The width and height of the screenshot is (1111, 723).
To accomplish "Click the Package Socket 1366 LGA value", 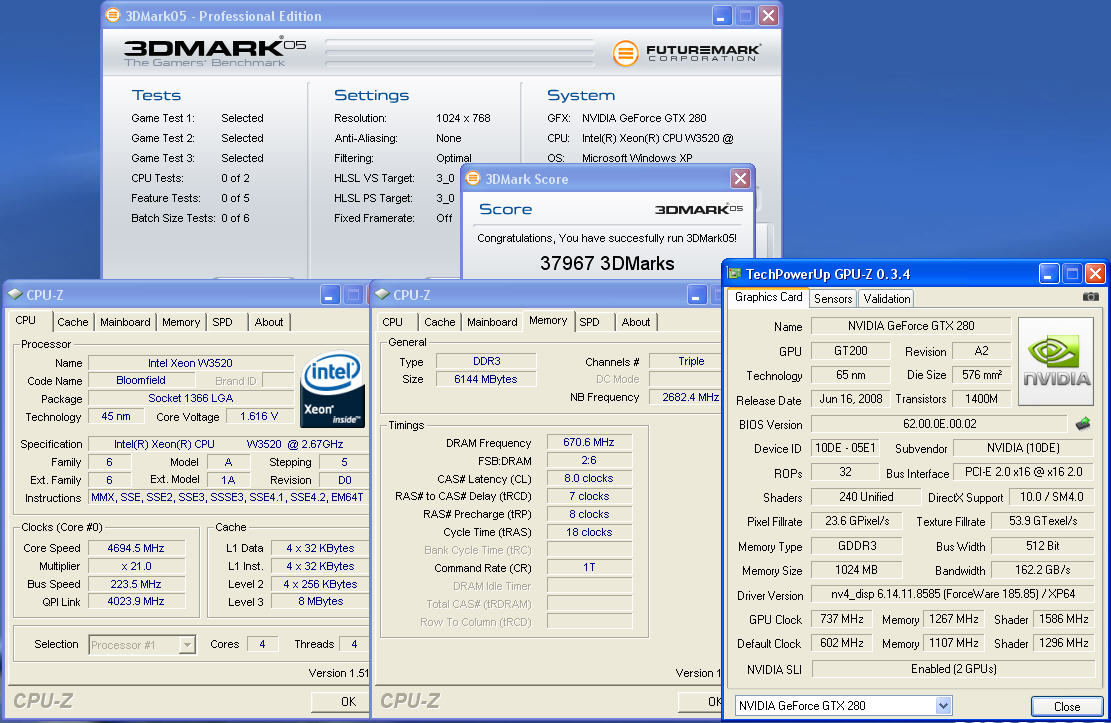I will tap(190, 398).
